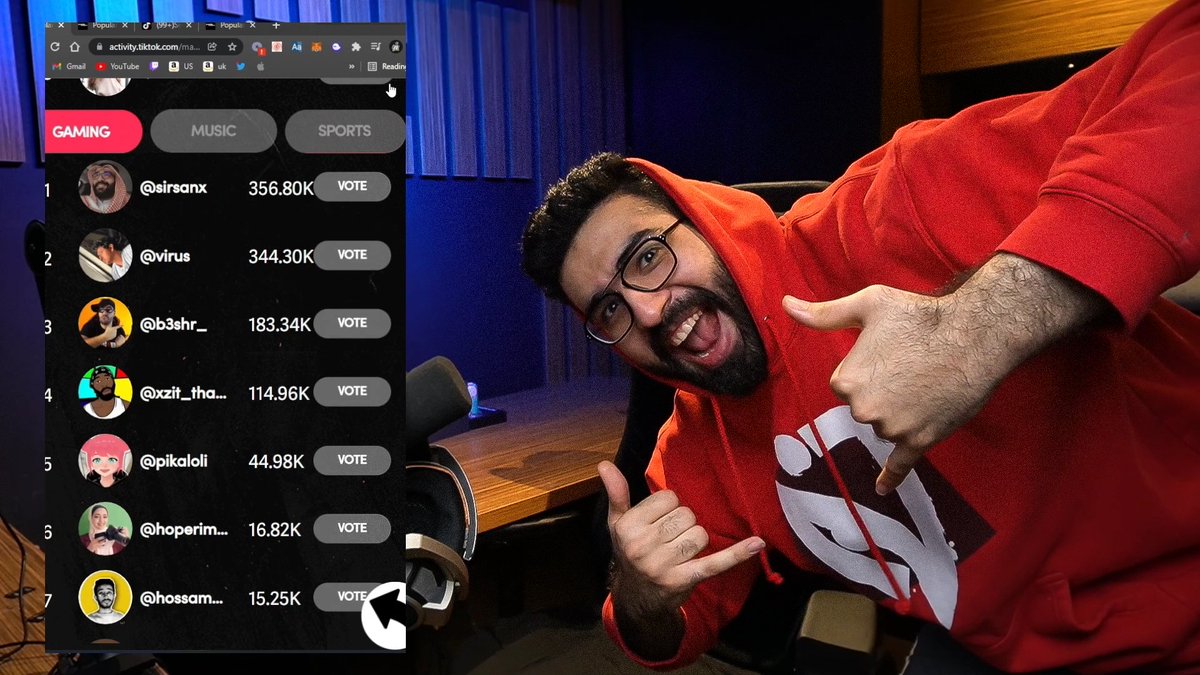Image resolution: width=1200 pixels, height=675 pixels.
Task: Open the MetaMask fox extension
Action: pos(316,46)
